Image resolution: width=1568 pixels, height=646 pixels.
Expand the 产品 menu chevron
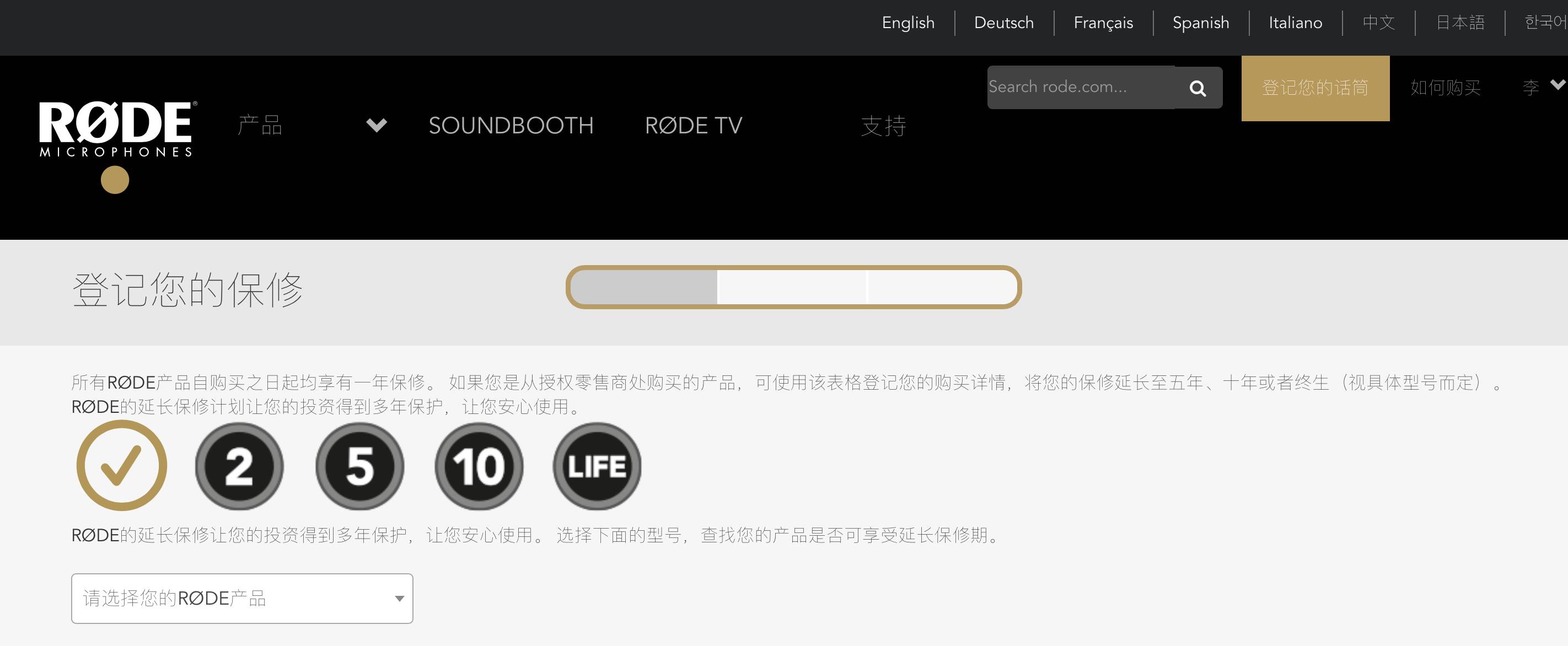[376, 125]
